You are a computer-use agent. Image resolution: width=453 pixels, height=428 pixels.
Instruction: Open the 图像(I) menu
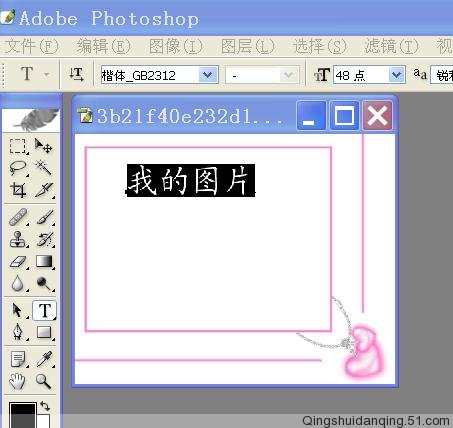(176, 46)
